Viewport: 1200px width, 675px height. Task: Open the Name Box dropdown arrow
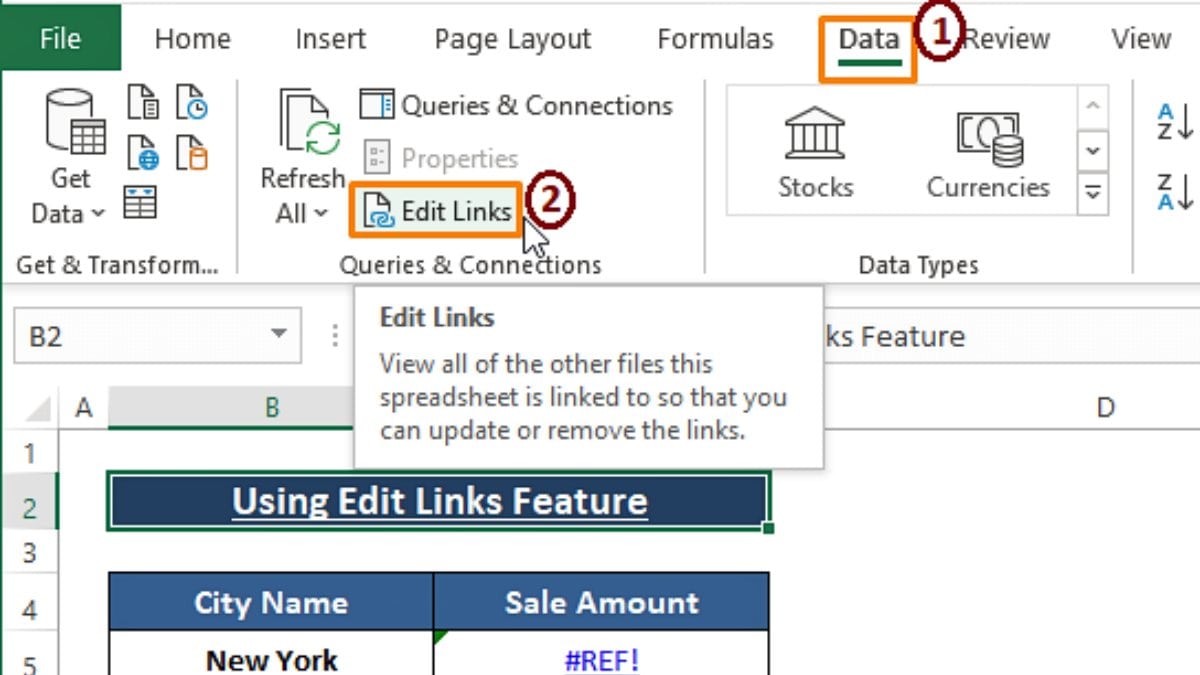(x=279, y=336)
